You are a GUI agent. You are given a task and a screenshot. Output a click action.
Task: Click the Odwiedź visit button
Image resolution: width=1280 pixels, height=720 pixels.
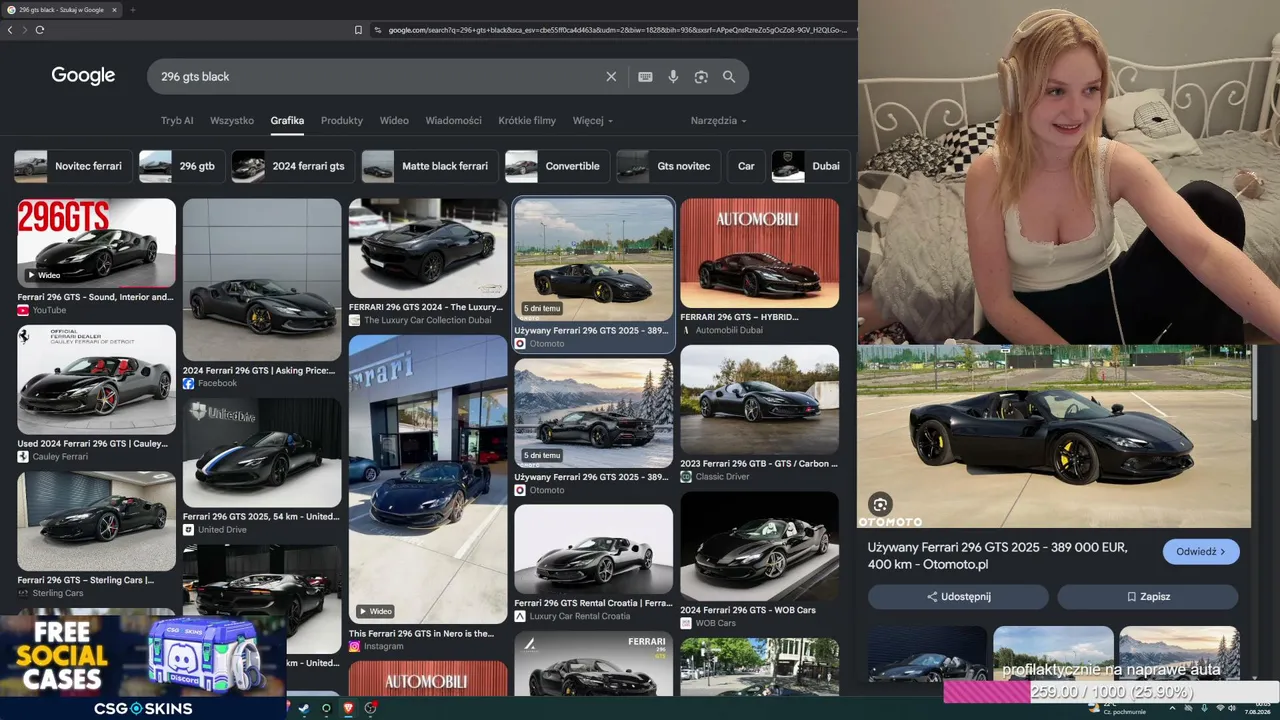1201,552
